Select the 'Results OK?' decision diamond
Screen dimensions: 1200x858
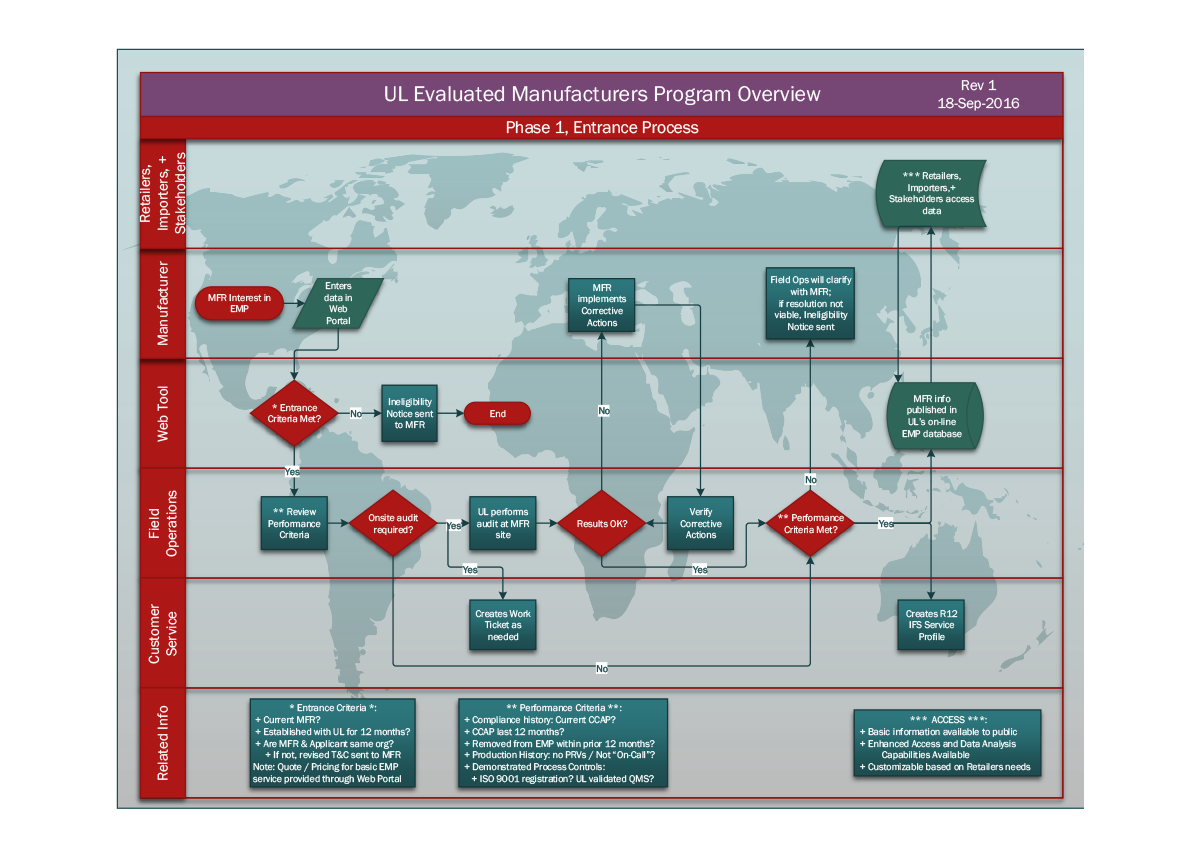[602, 523]
